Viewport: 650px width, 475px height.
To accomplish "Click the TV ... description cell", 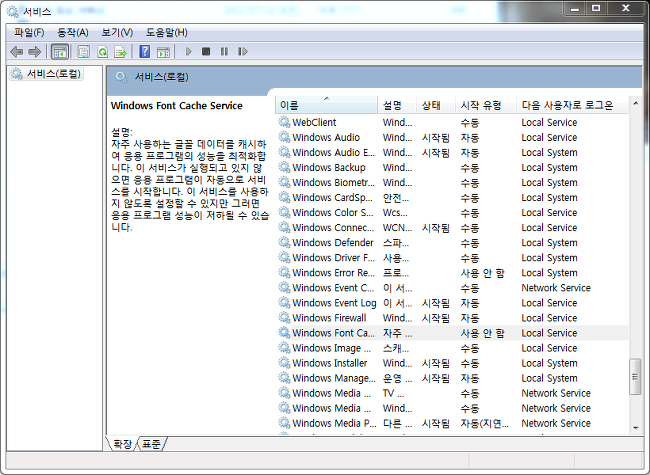I will [x=393, y=393].
